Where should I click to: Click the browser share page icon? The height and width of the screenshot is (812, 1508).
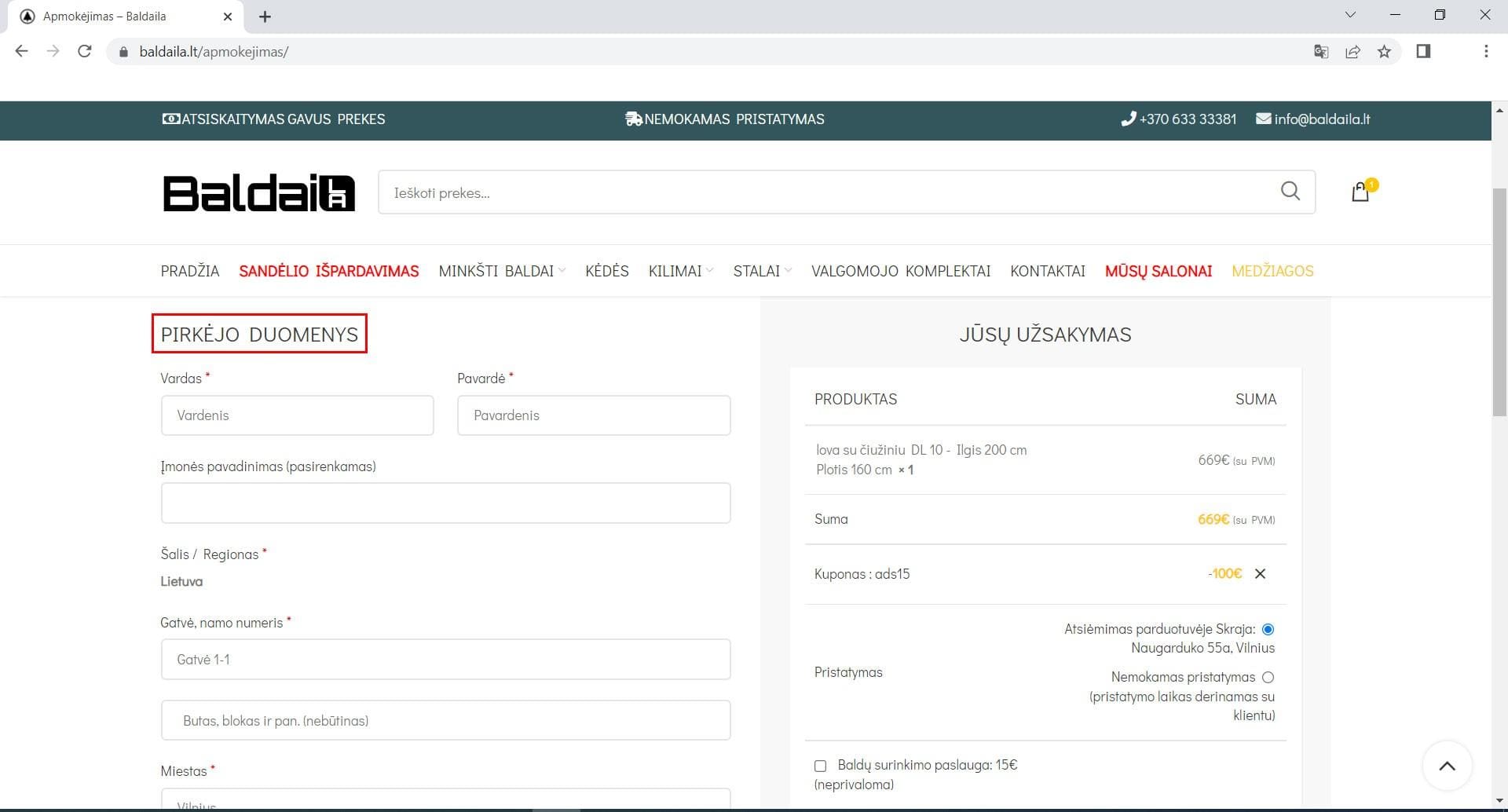pyautogui.click(x=1352, y=52)
